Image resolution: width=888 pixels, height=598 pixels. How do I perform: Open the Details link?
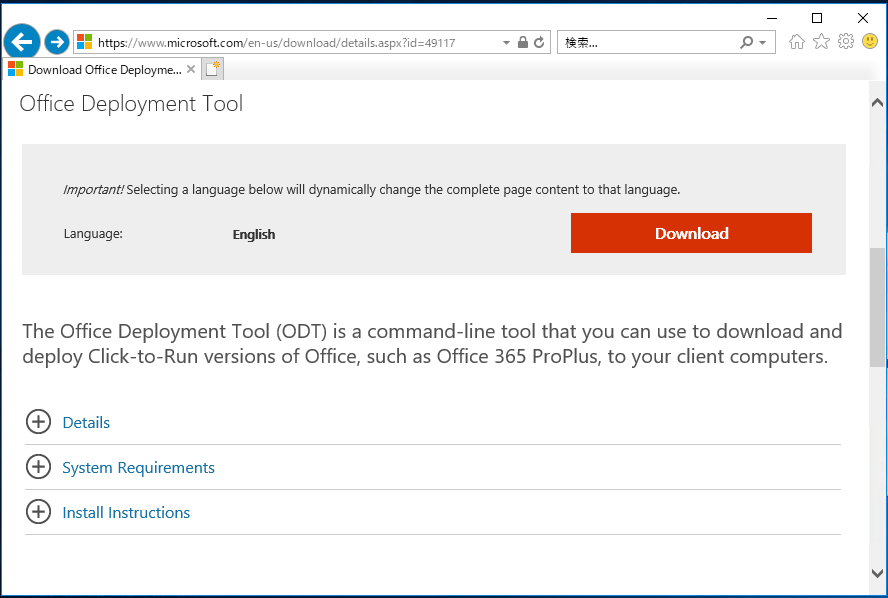[x=86, y=422]
